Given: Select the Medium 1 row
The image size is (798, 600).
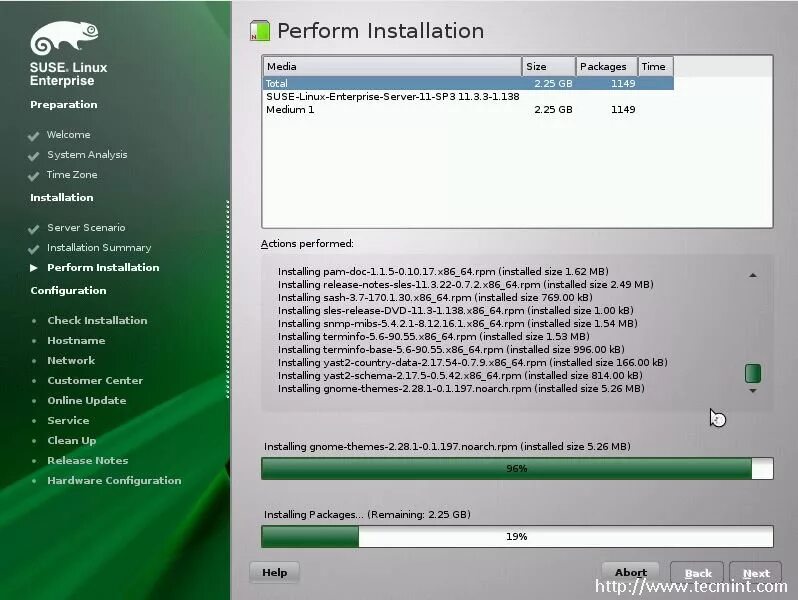Looking at the screenshot, I should (x=468, y=109).
